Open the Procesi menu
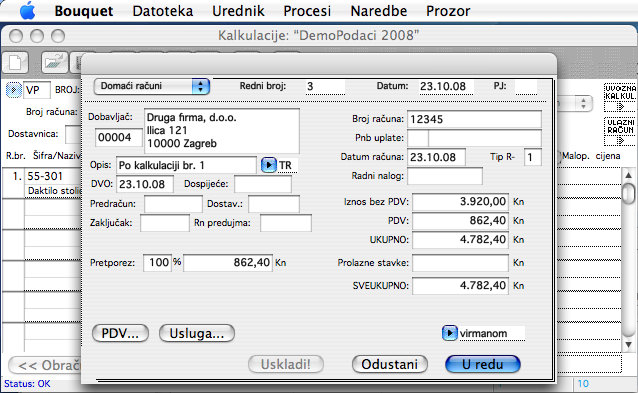This screenshot has height=393, width=638. coord(307,11)
